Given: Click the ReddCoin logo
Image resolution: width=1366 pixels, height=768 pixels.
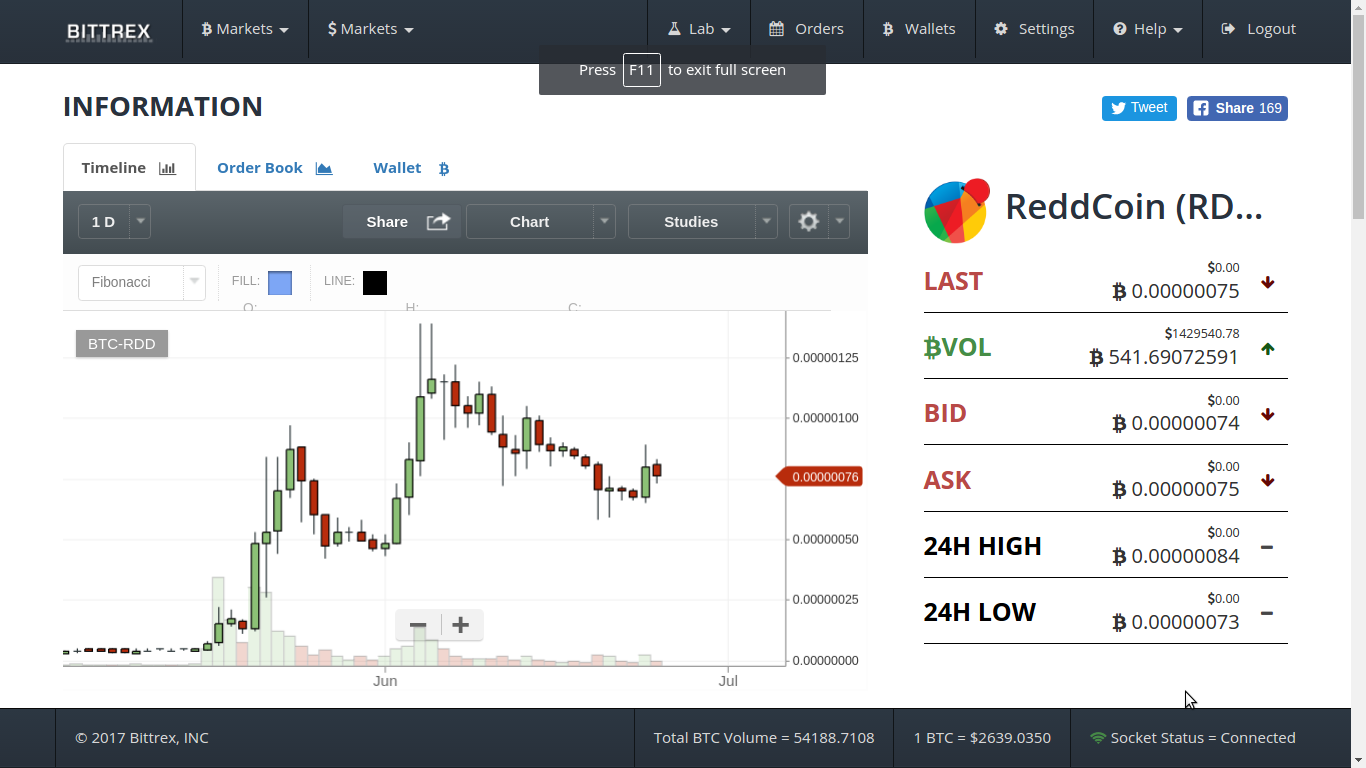Looking at the screenshot, I should (957, 211).
